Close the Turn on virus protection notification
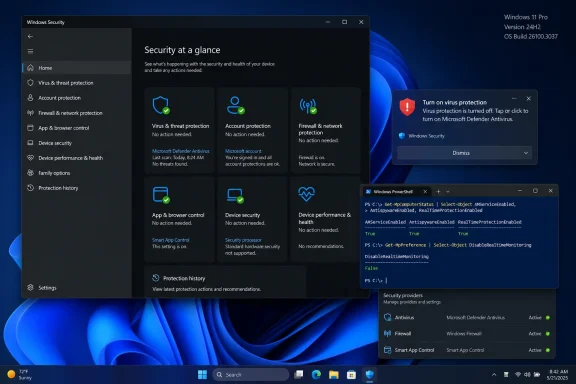Viewport: 576px width, 384px height. (529, 98)
